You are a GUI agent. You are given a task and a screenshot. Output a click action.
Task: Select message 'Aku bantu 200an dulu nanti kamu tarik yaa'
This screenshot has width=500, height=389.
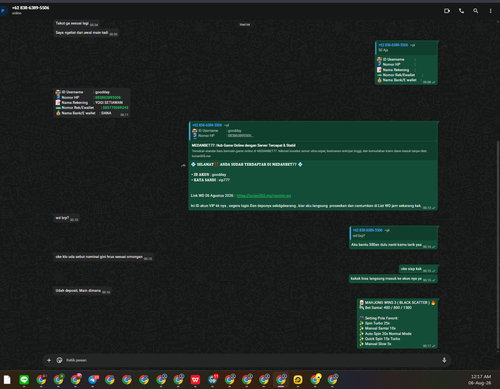pyautogui.click(x=386, y=245)
